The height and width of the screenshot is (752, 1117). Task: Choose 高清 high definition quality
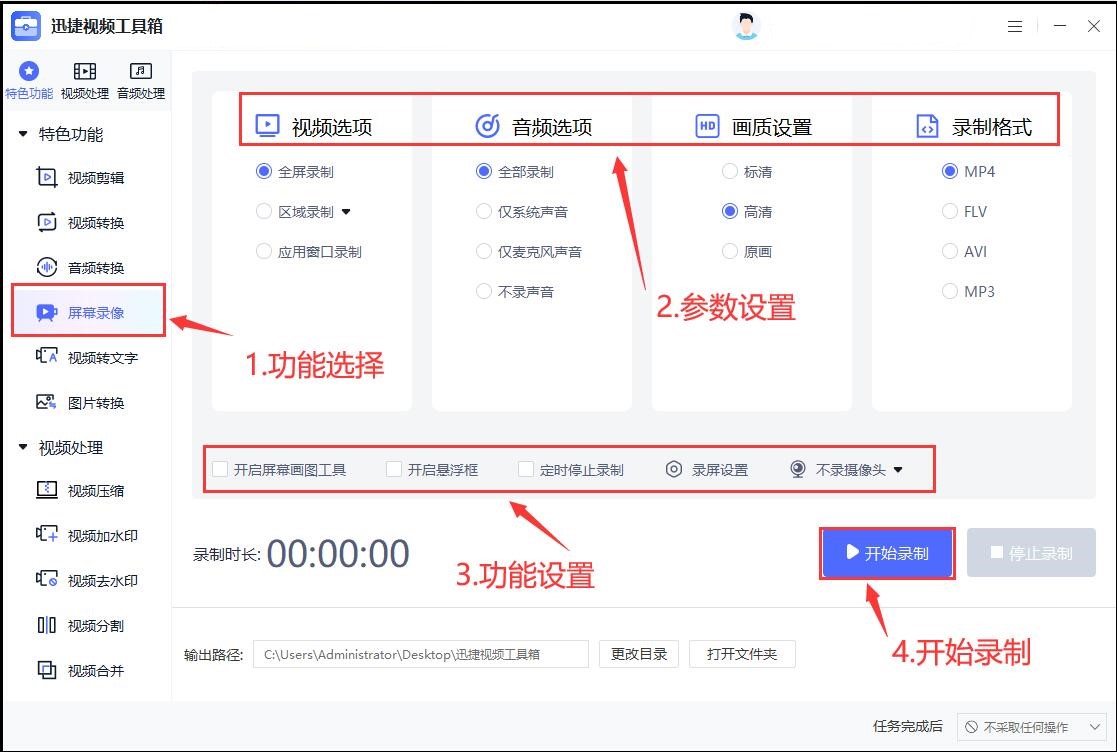[747, 212]
